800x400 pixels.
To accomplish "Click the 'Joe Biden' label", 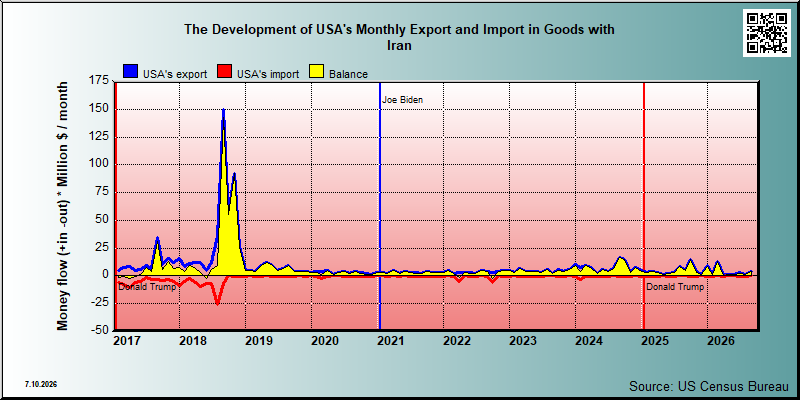I will coord(403,100).
